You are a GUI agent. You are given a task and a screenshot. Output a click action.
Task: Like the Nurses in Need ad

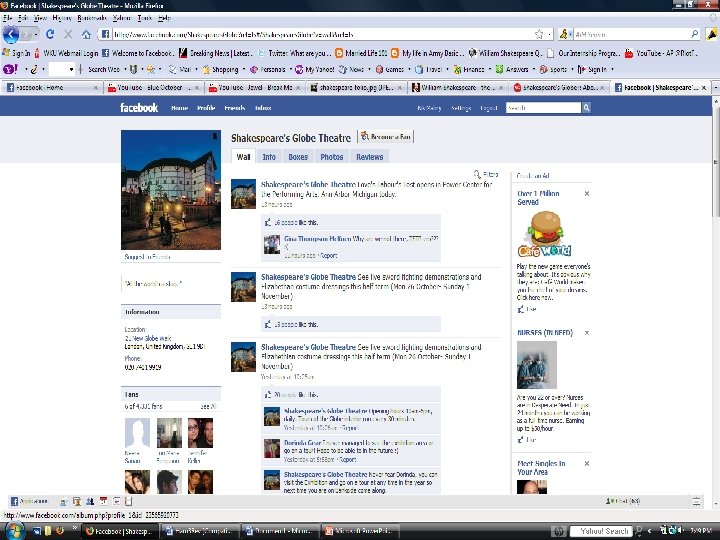coord(527,440)
